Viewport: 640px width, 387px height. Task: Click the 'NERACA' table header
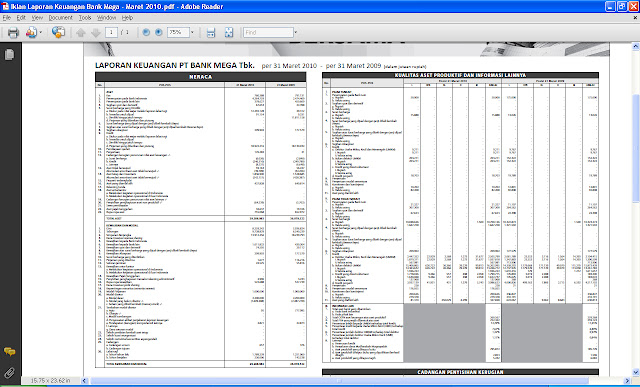pos(200,77)
